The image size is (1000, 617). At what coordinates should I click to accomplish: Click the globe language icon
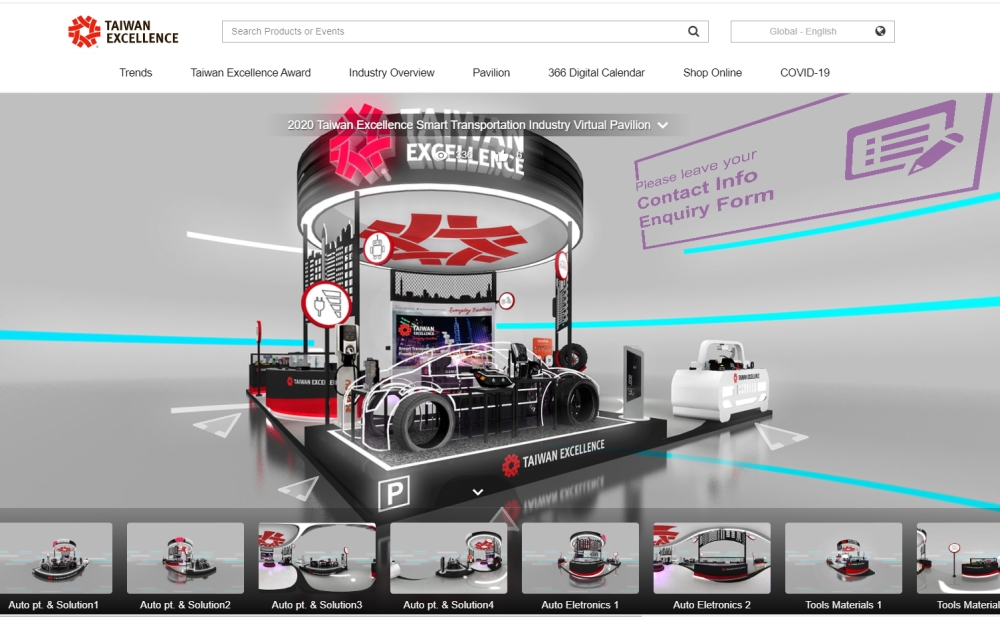(880, 31)
